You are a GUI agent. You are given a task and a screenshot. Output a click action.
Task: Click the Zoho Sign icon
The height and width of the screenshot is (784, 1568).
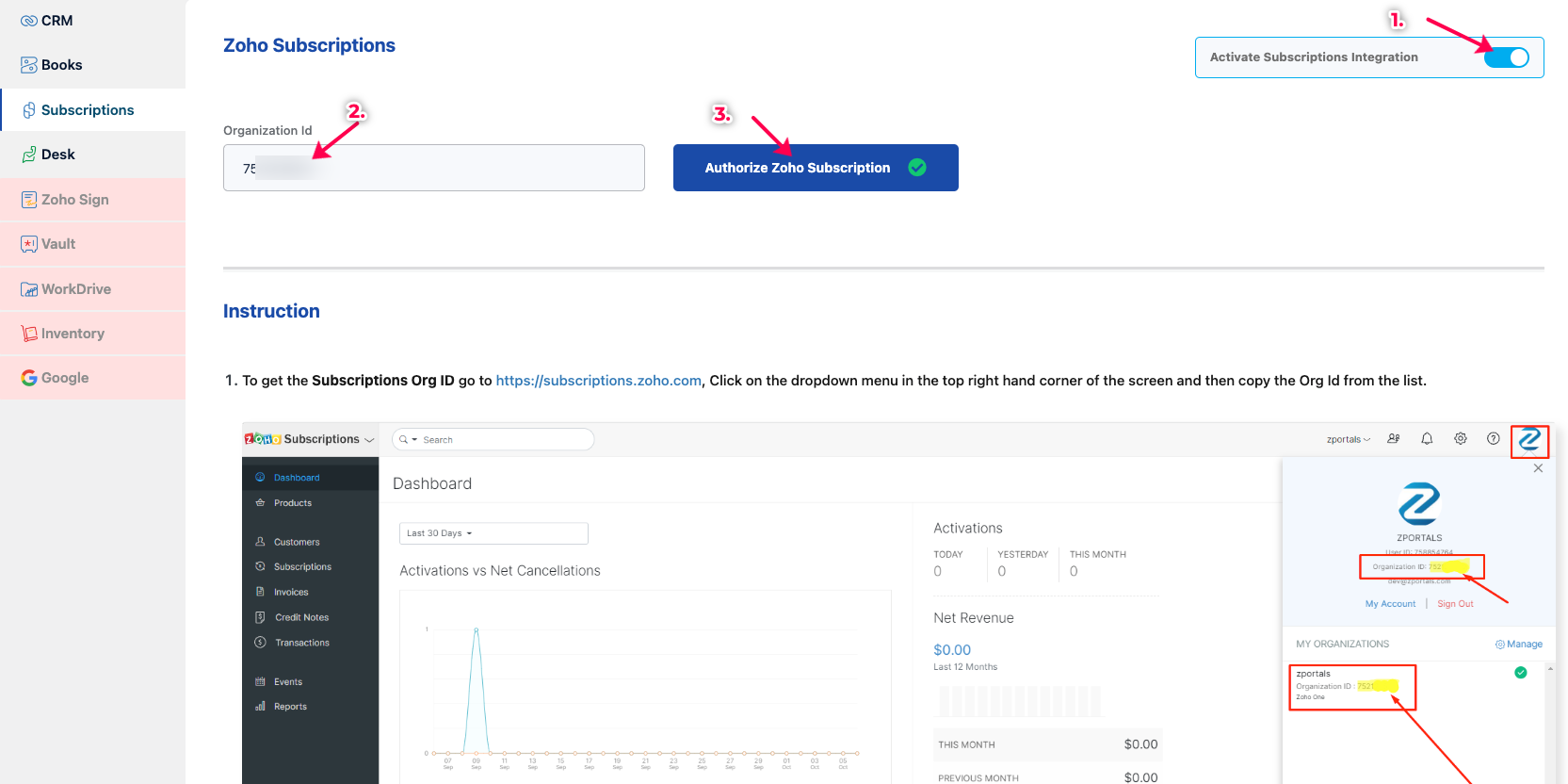[x=29, y=200]
